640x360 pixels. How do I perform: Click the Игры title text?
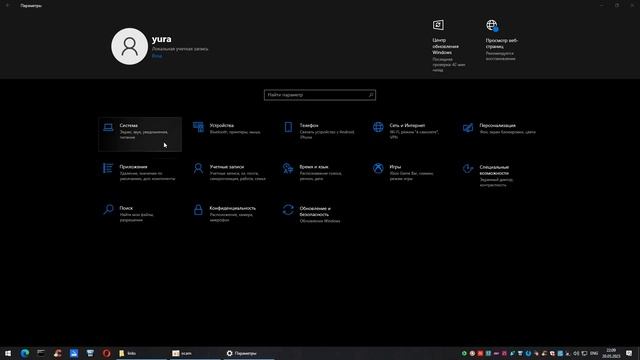[395, 167]
